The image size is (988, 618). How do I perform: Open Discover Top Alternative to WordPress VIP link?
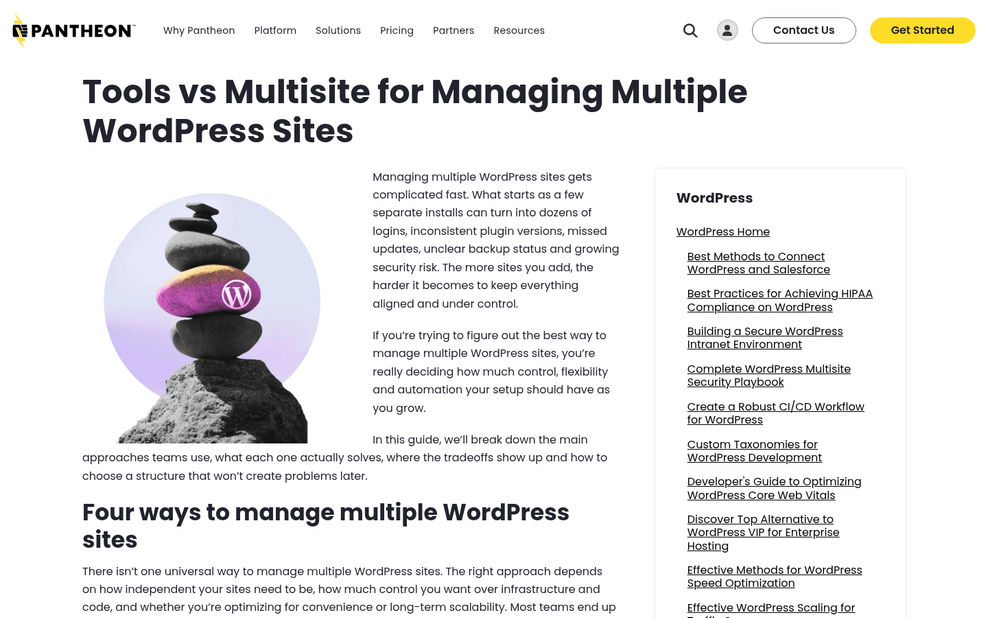coord(762,532)
